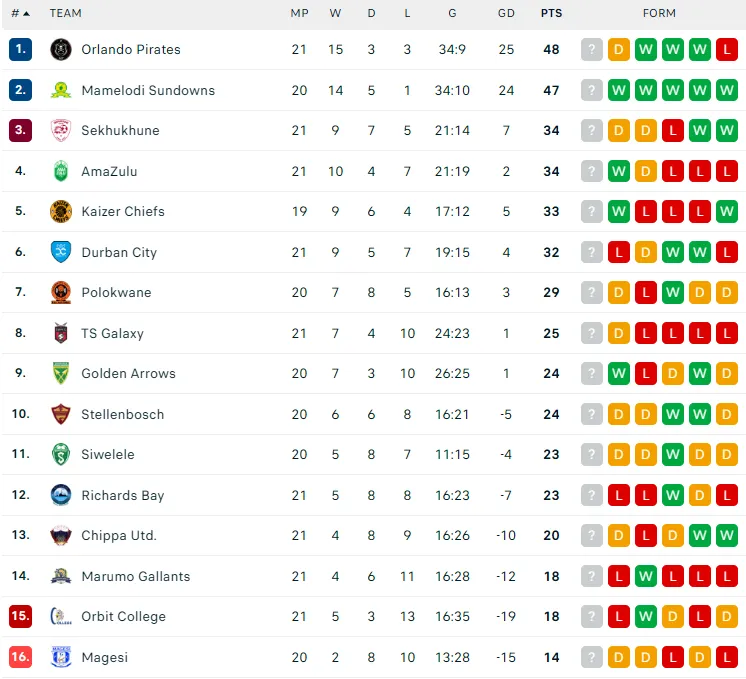Click the Kaizer Chiefs club badge
Image resolution: width=746 pixels, height=679 pixels.
[61, 211]
